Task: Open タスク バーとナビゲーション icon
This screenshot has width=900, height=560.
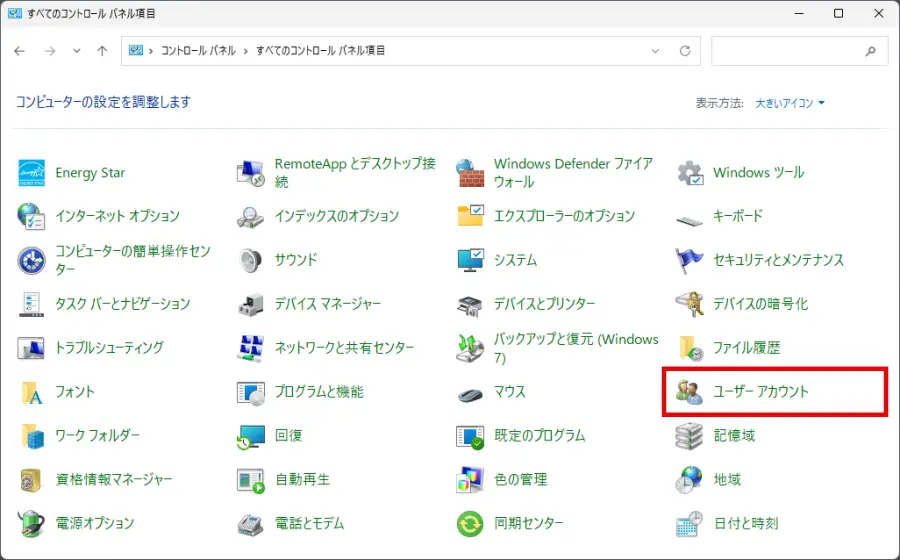Action: pyautogui.click(x=31, y=304)
